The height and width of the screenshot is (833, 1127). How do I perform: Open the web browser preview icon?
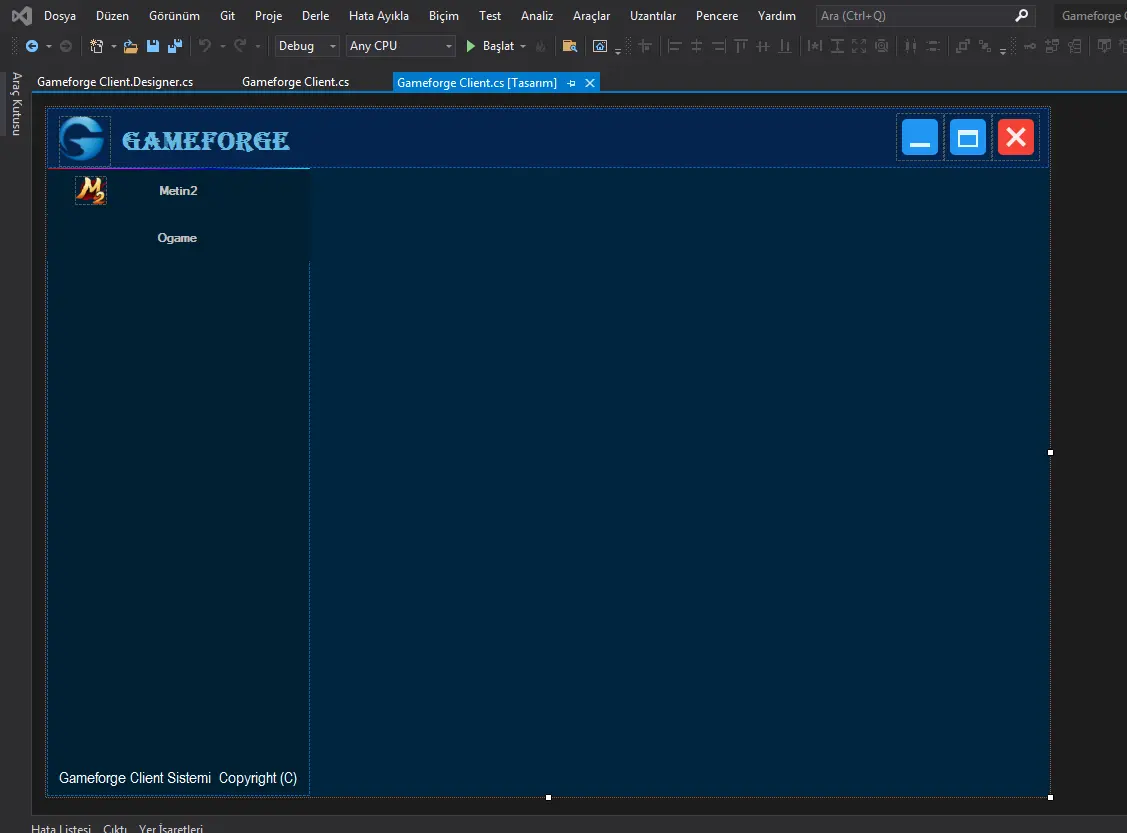599,46
